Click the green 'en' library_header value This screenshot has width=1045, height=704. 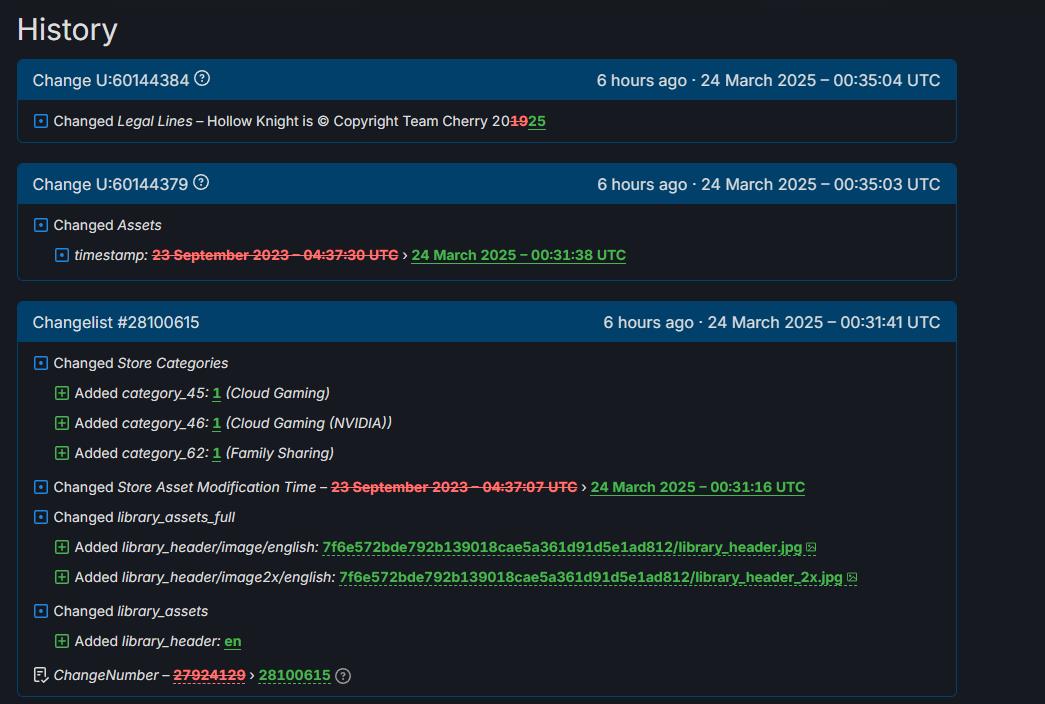coord(232,641)
